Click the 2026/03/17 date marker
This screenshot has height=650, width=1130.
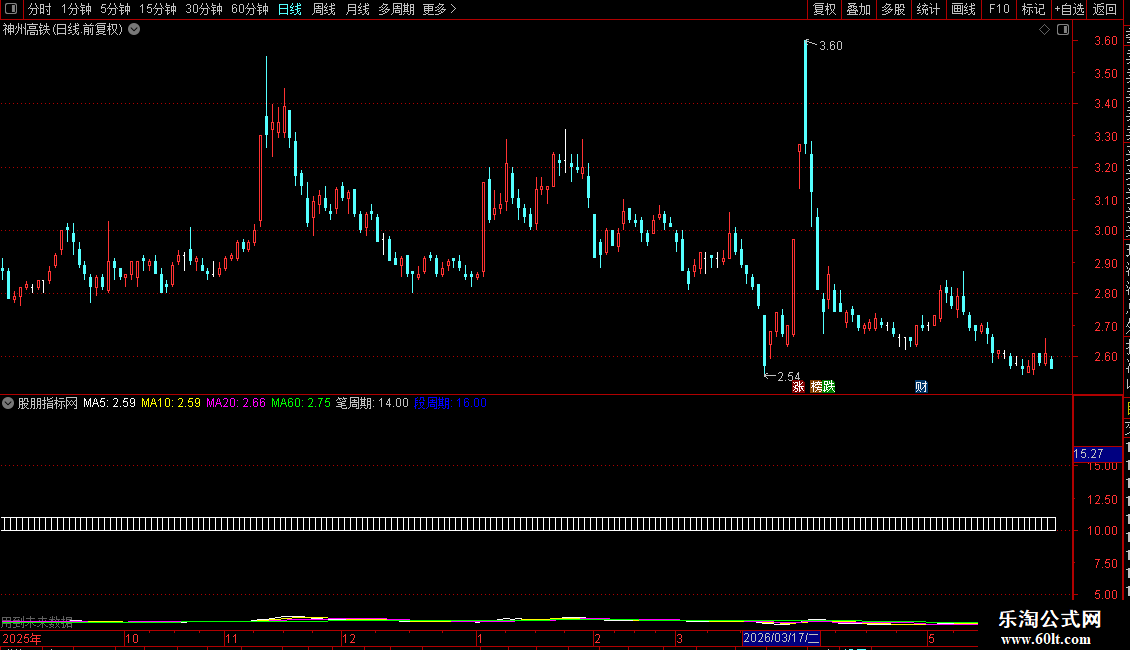[x=781, y=638]
